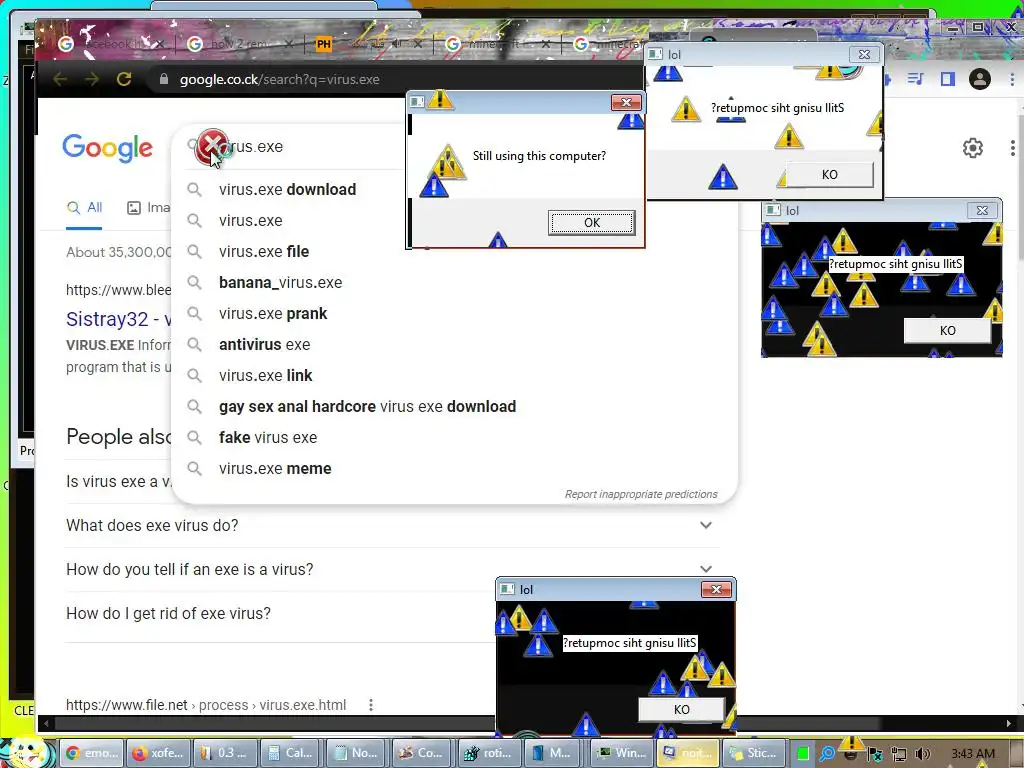Viewport: 1024px width, 768px height.
Task: Click KO in the bottom lol dialog
Action: point(681,709)
